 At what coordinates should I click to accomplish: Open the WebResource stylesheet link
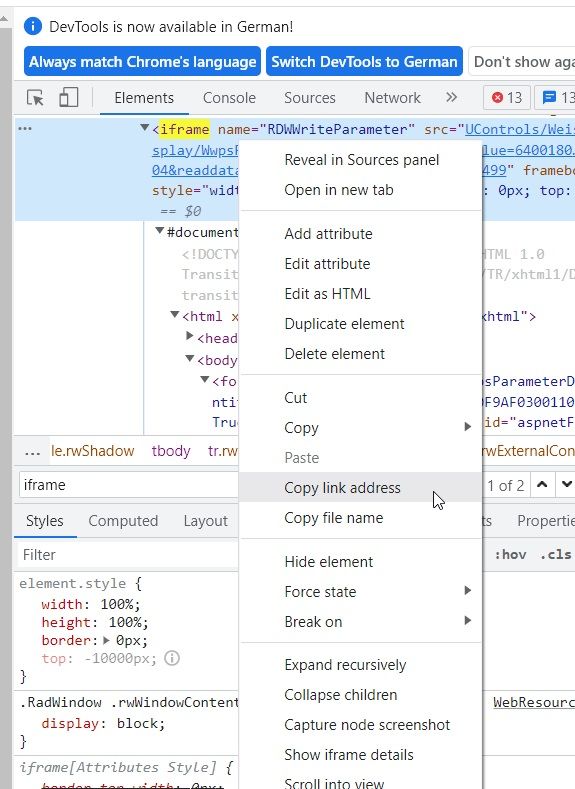coord(534,702)
